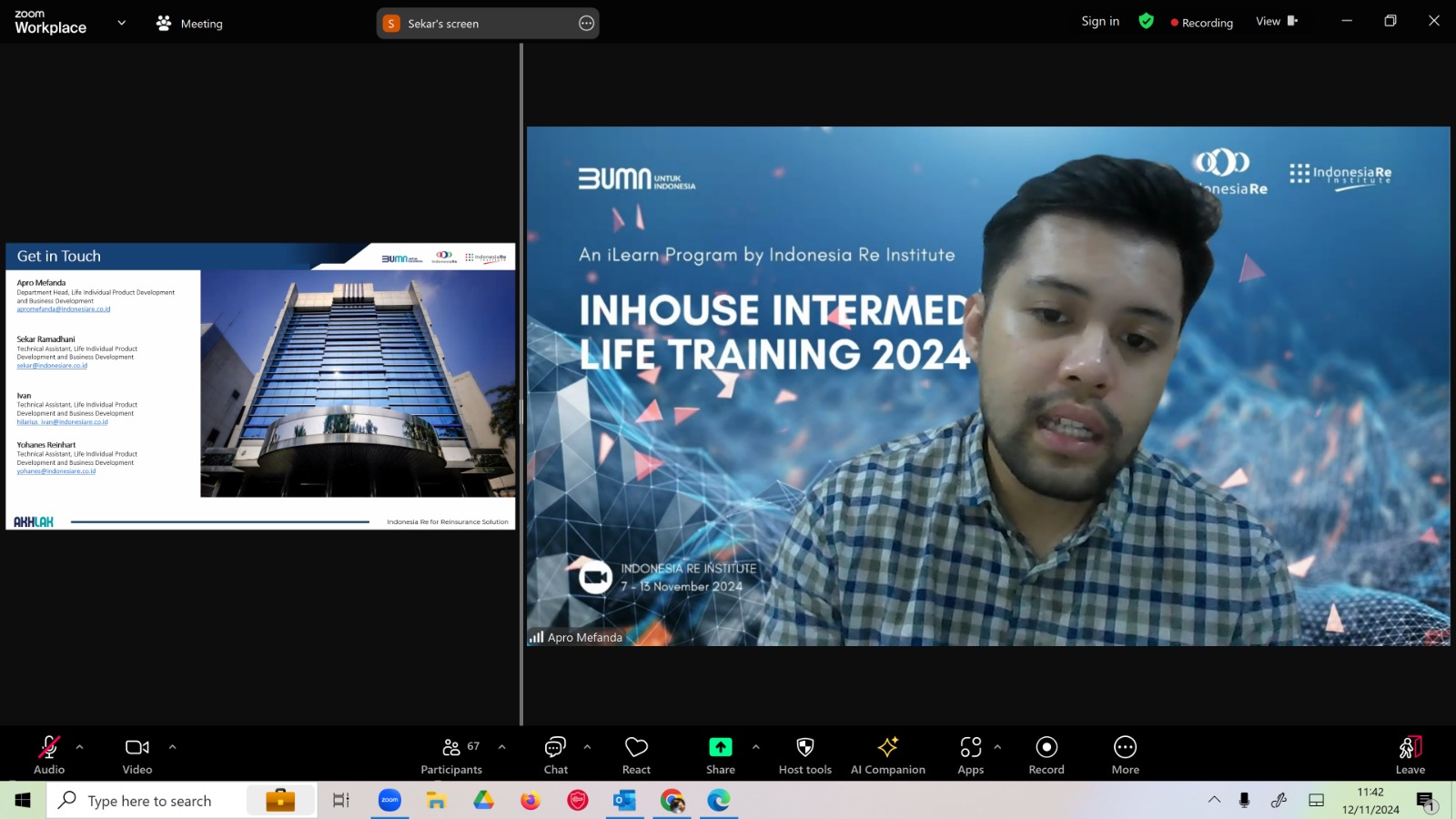
Task: Expand the audio options chevron
Action: point(80,747)
